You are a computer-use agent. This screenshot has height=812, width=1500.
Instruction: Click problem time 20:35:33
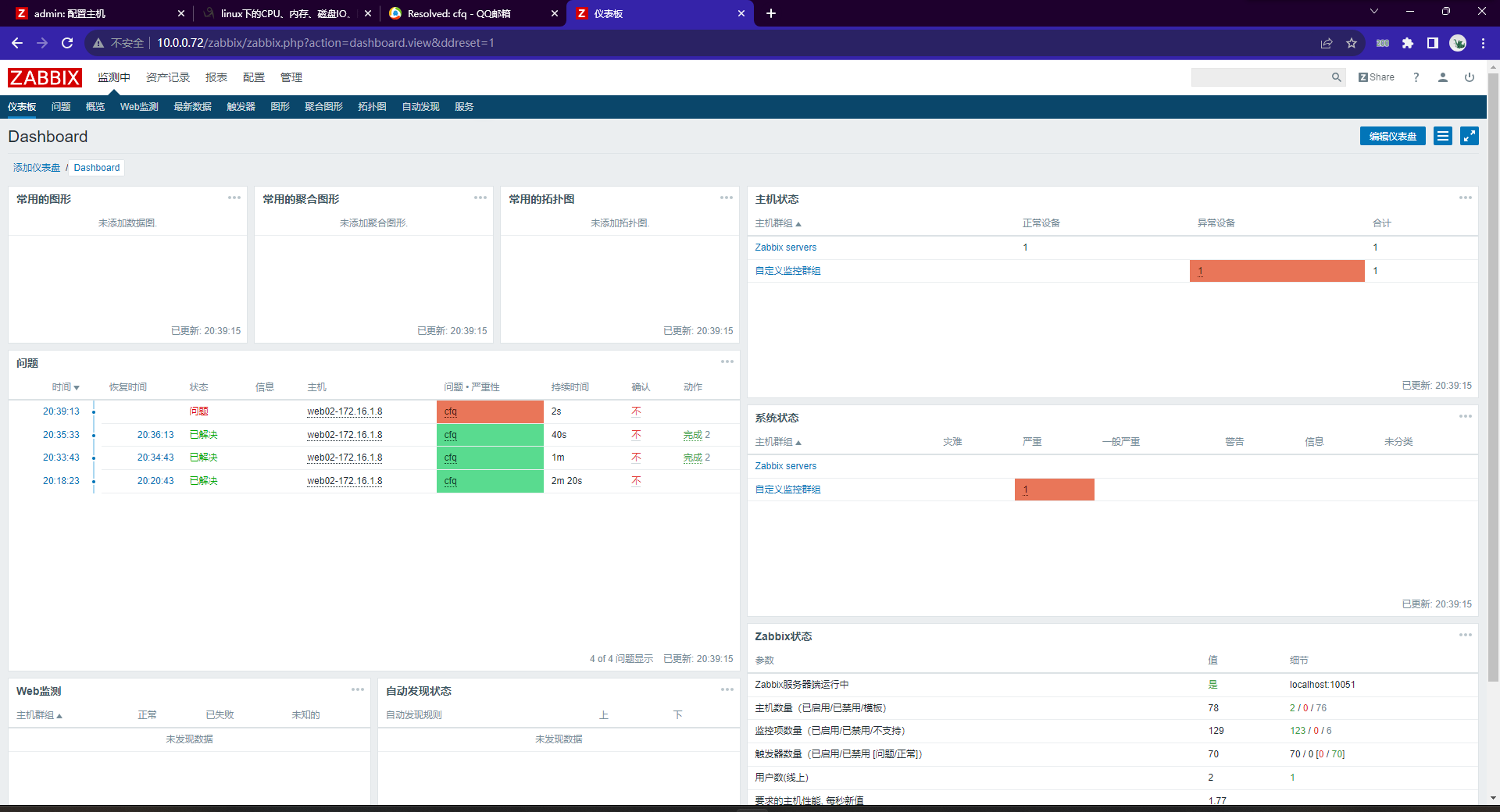[61, 435]
